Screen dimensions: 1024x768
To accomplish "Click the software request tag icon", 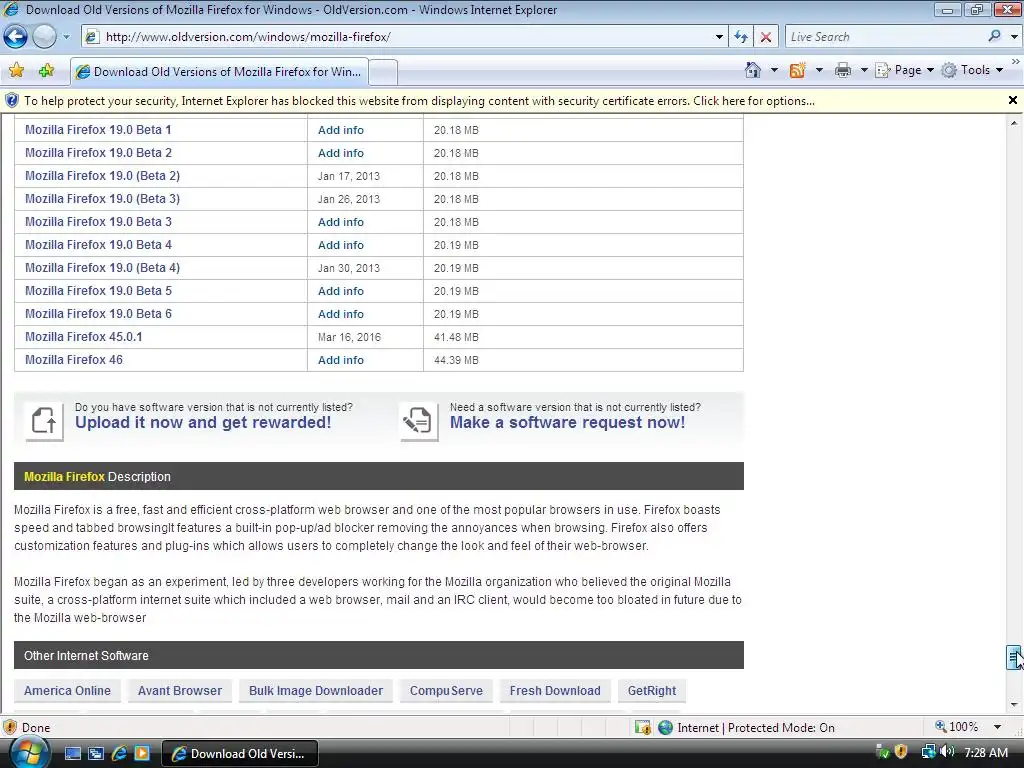I will pos(419,421).
